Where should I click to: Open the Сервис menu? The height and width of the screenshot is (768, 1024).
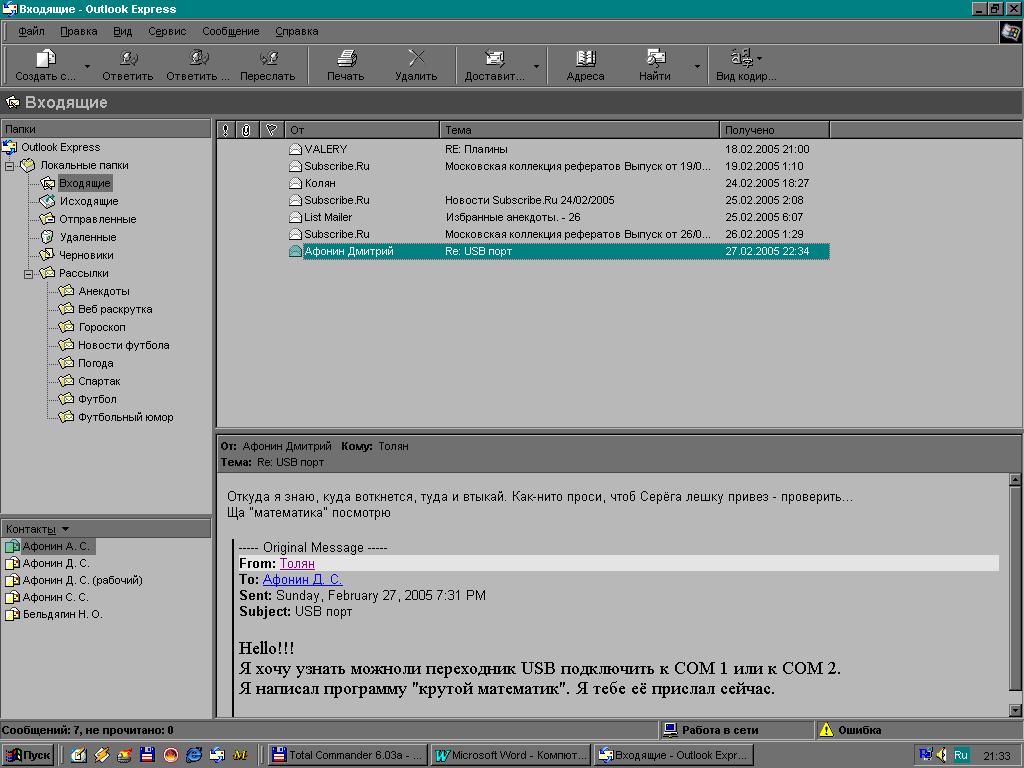(167, 31)
